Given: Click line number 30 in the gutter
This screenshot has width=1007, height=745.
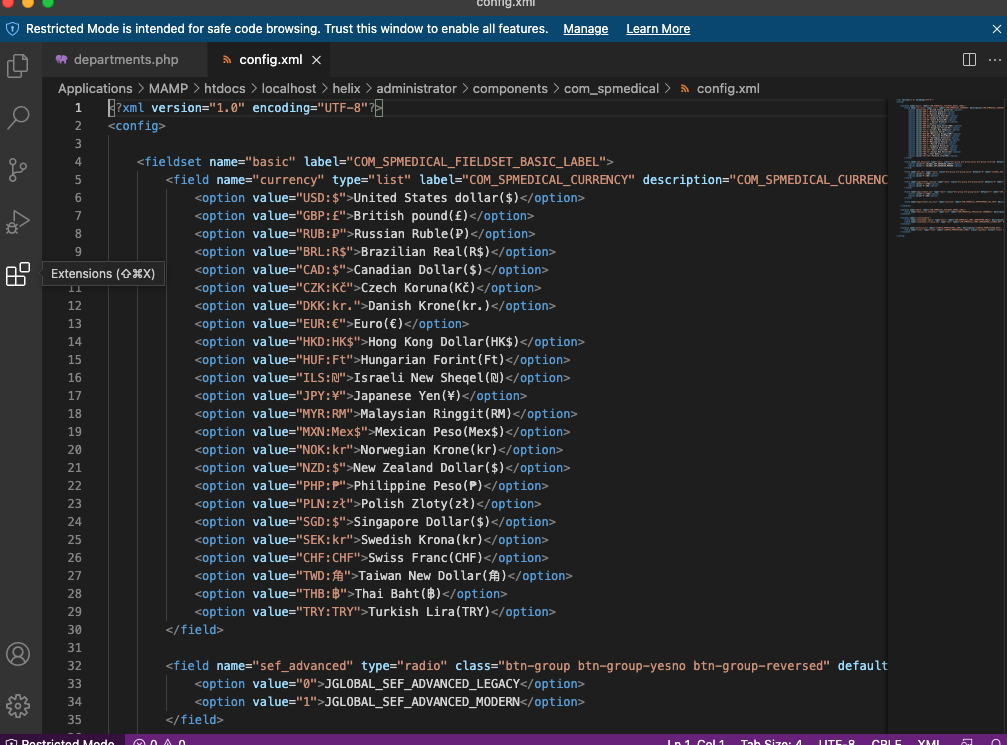Looking at the screenshot, I should coord(75,630).
